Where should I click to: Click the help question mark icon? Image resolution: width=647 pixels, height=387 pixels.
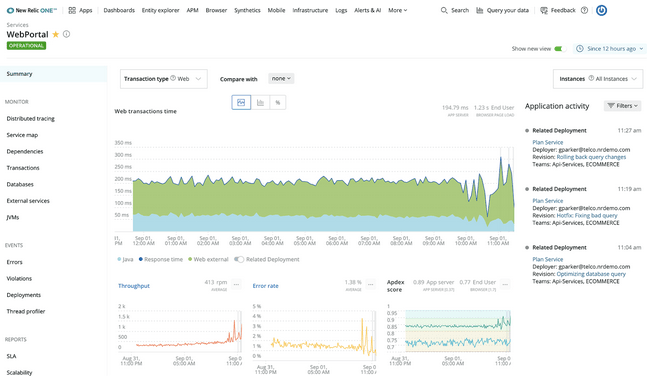[x=584, y=10]
